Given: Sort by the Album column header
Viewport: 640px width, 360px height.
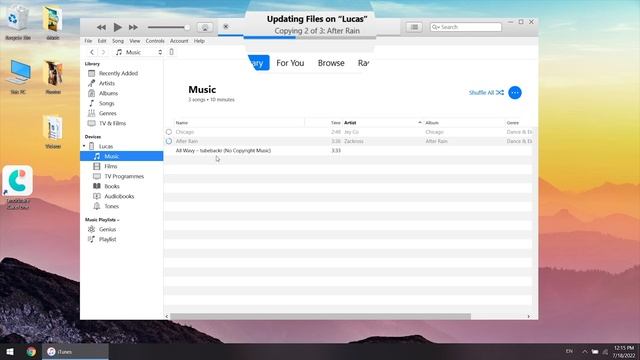Looking at the screenshot, I should pos(432,122).
